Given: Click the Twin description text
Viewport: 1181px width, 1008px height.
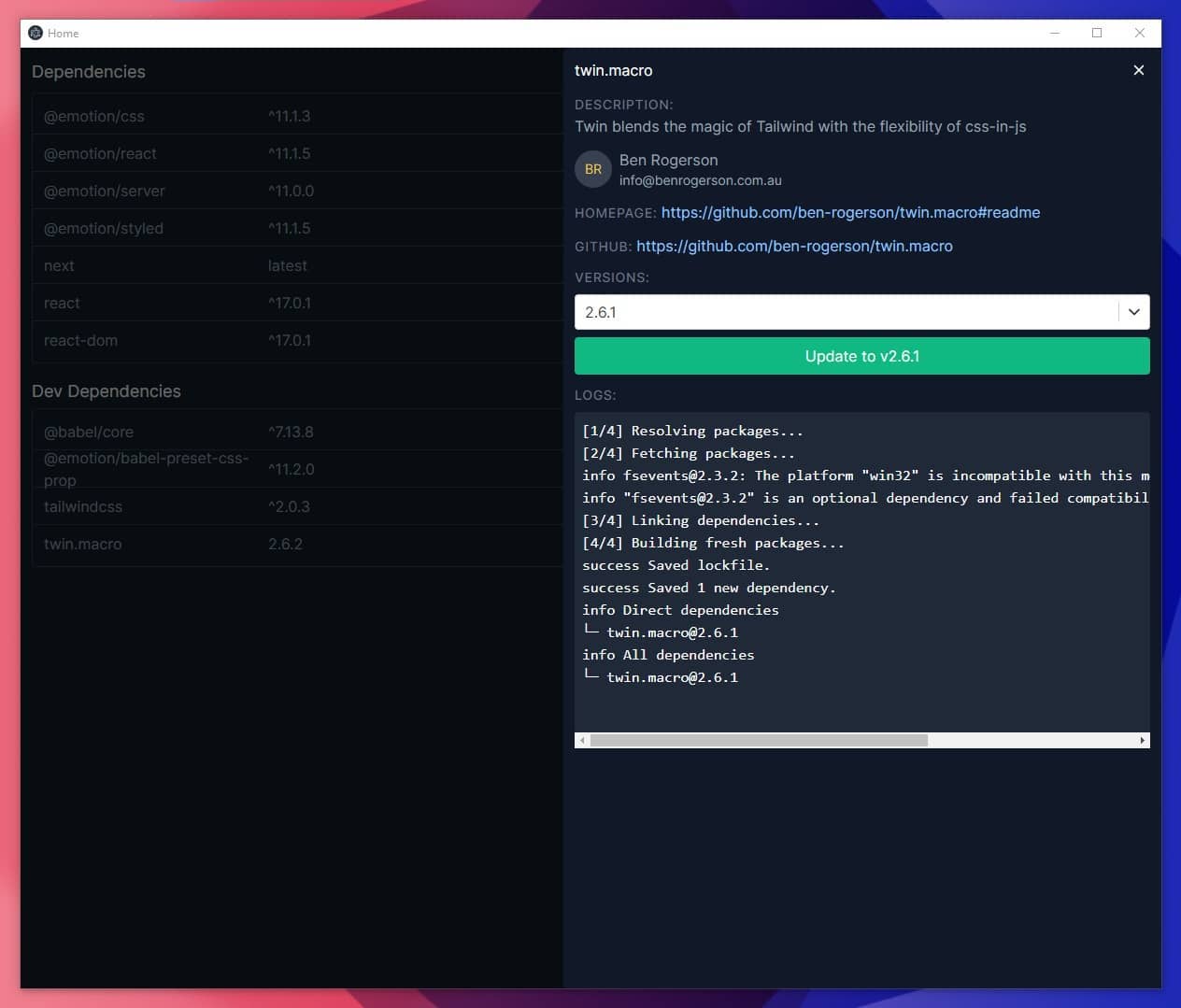Looking at the screenshot, I should 801,126.
